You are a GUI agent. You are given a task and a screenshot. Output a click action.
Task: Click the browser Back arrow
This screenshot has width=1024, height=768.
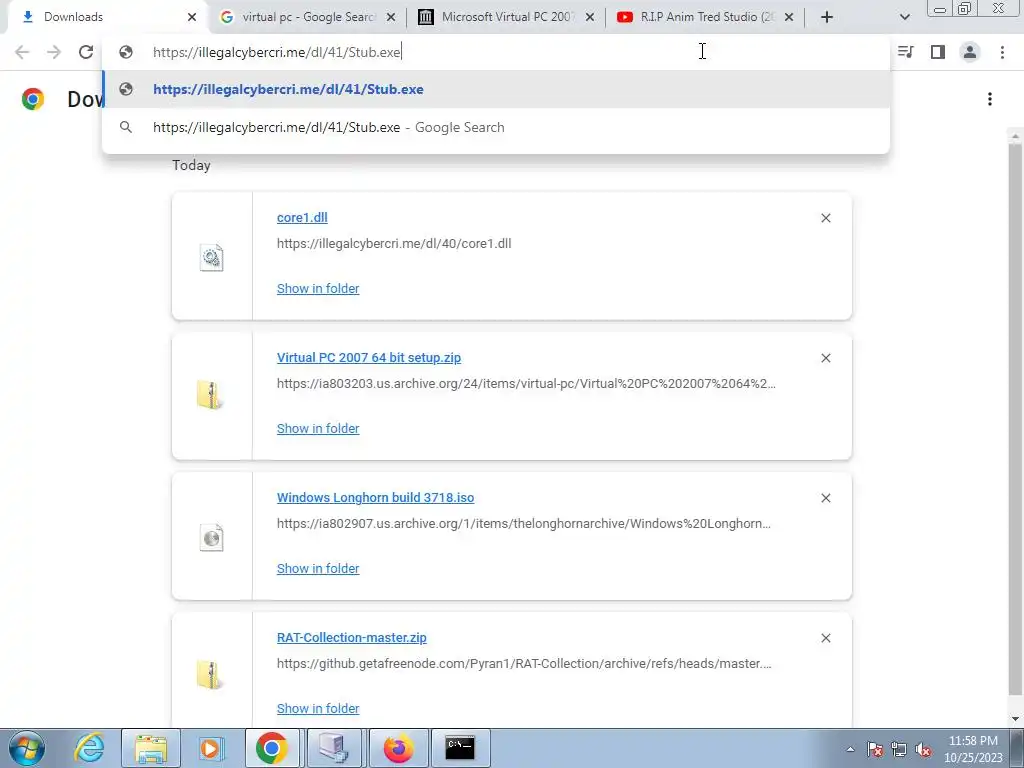22,52
